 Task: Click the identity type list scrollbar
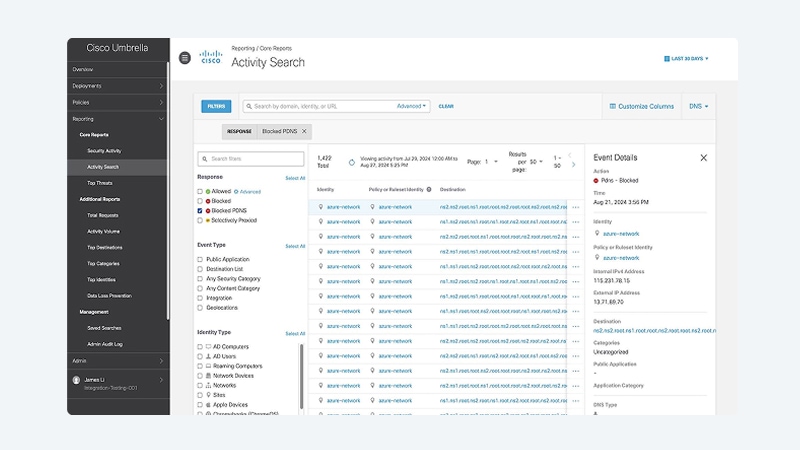pyautogui.click(x=302, y=377)
